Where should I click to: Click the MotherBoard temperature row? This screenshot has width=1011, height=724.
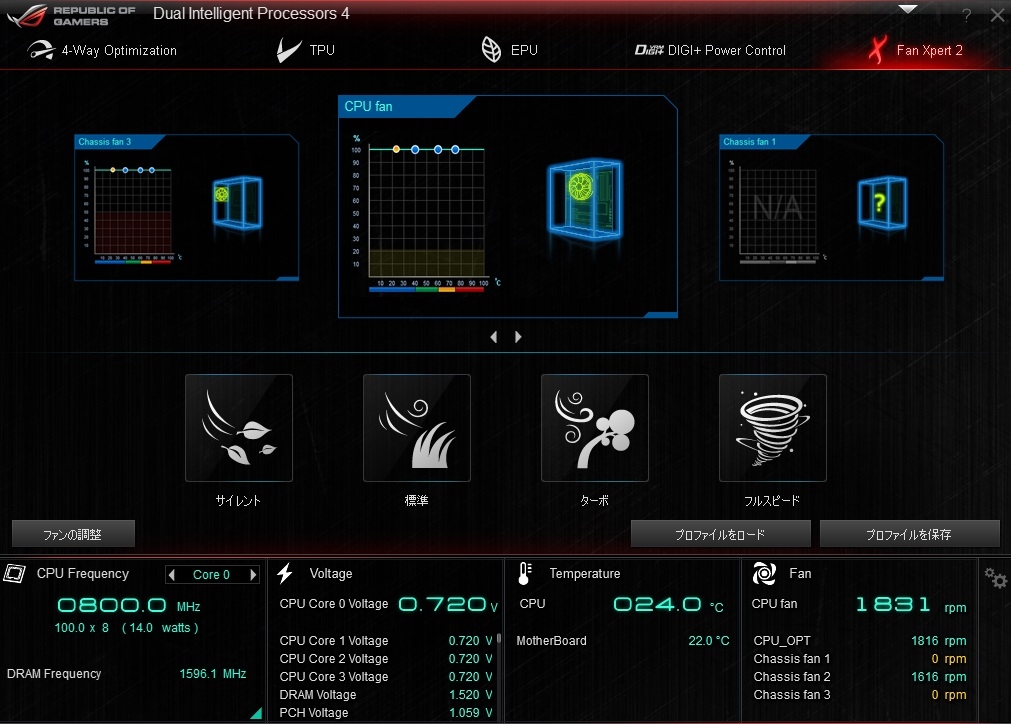623,641
